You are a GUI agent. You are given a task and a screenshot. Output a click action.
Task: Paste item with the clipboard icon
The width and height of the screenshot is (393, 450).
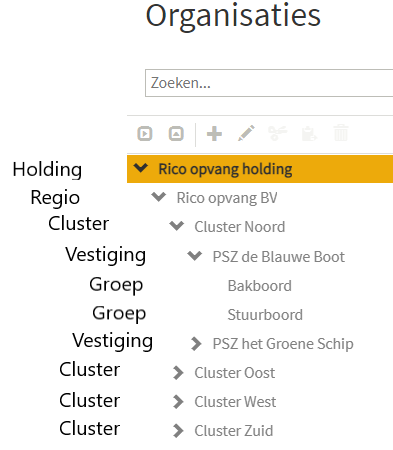(309, 134)
